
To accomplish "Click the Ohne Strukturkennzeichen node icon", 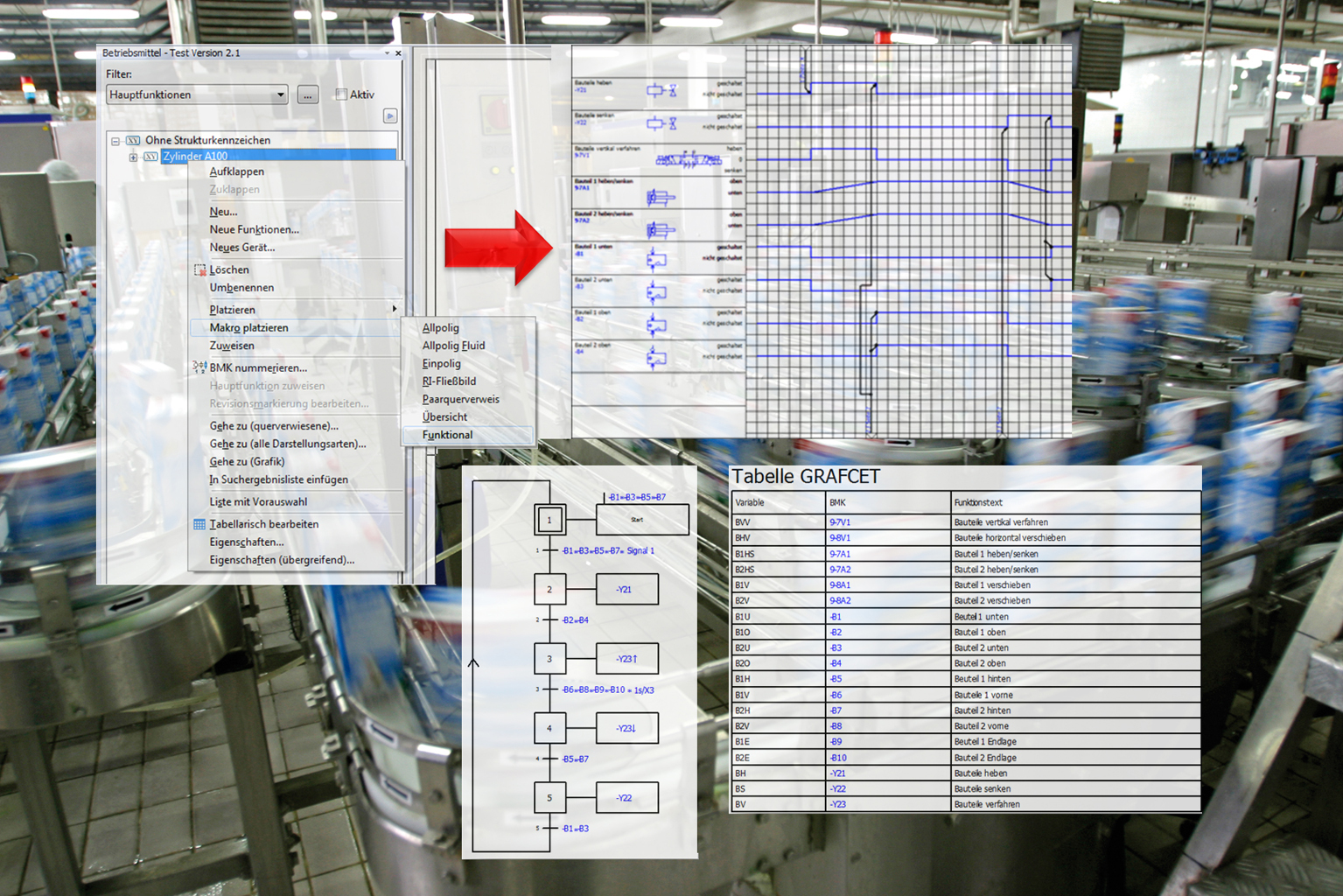I will click(x=133, y=140).
